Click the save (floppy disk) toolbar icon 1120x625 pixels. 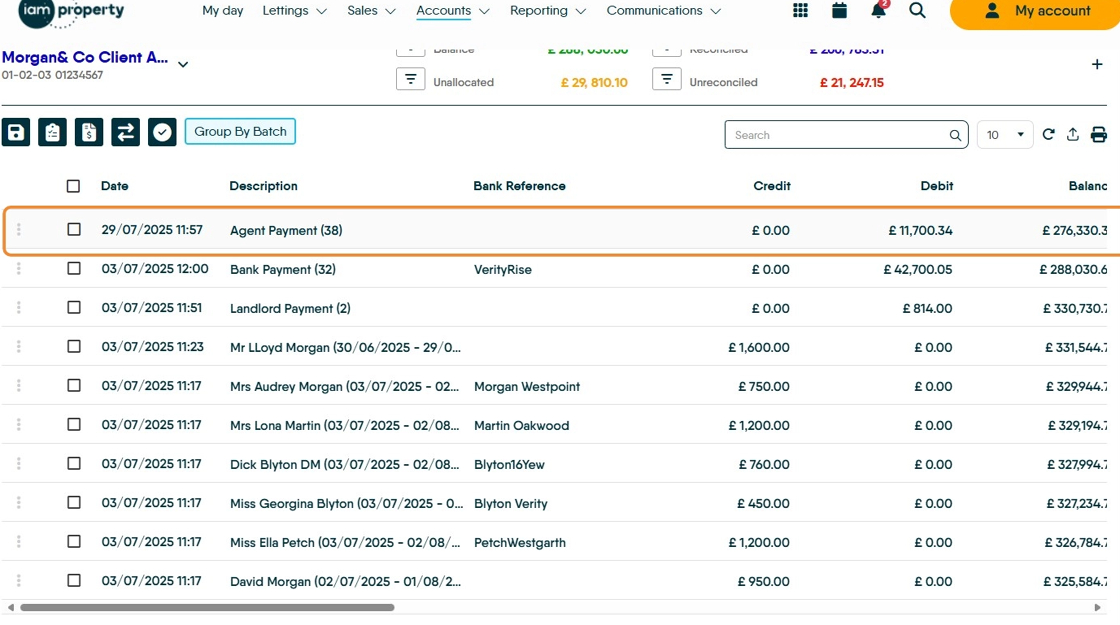(x=16, y=132)
